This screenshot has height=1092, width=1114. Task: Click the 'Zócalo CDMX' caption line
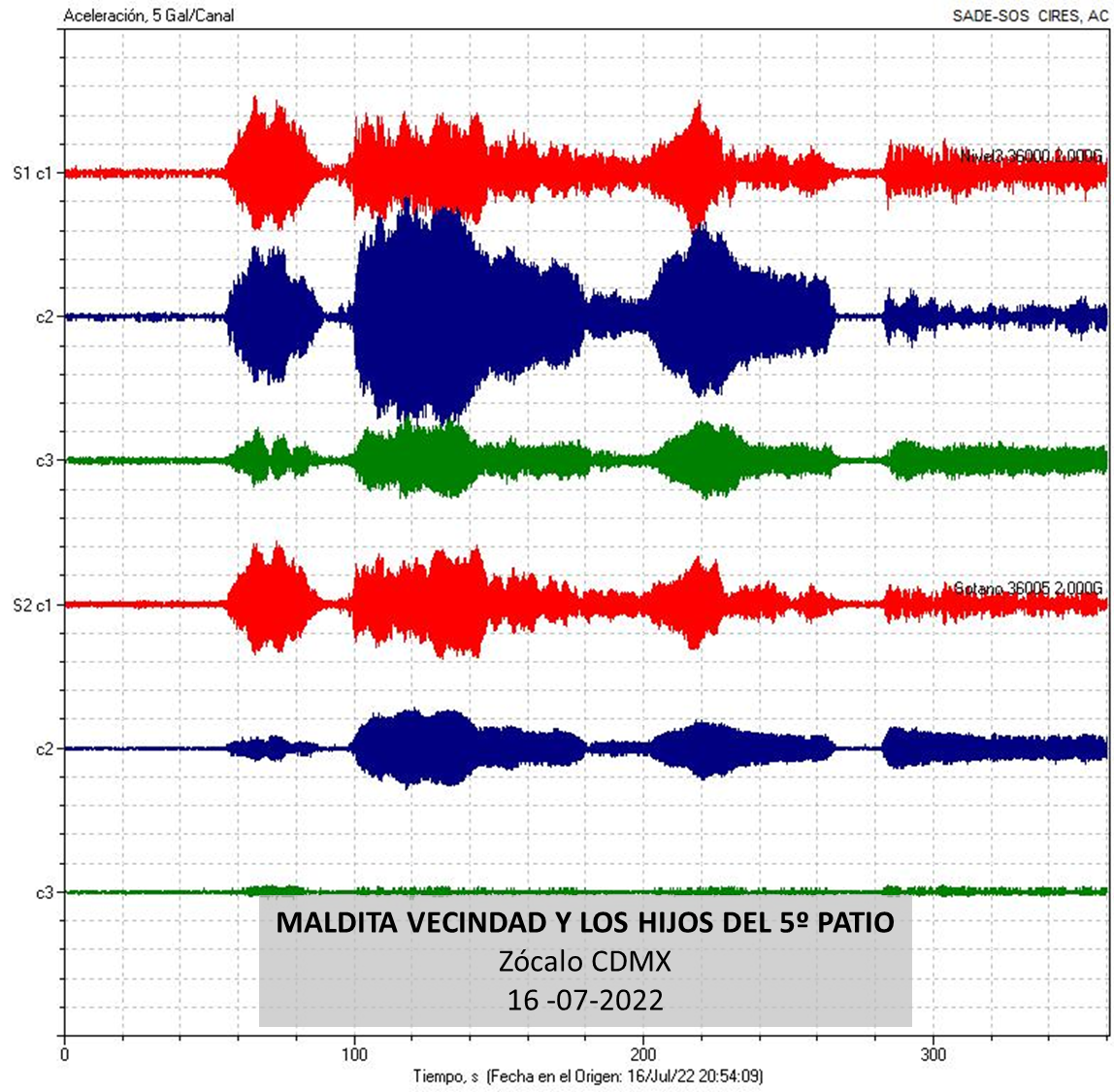pos(584,961)
